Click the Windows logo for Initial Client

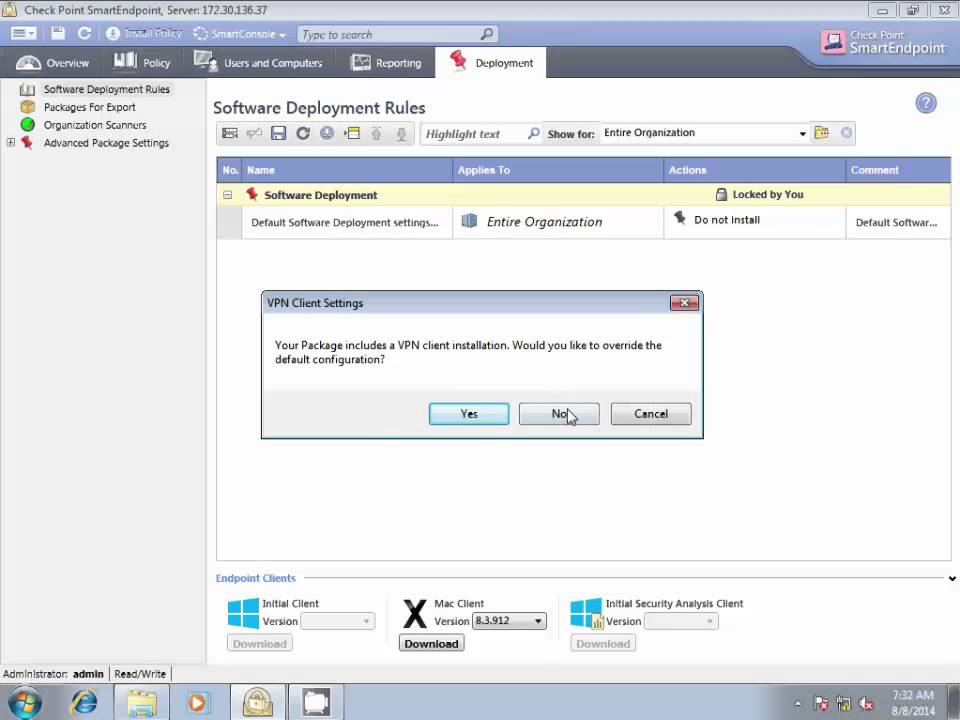click(x=243, y=613)
